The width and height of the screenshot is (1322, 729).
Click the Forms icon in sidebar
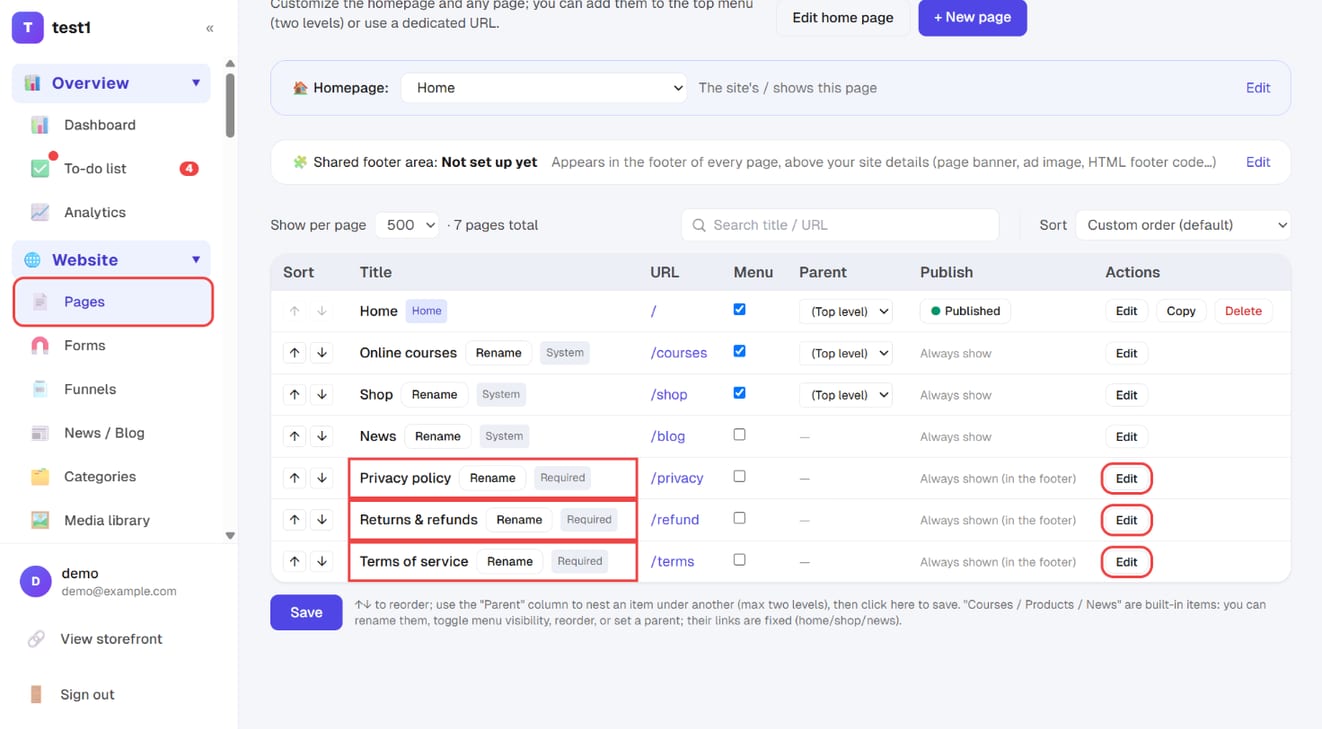(40, 345)
